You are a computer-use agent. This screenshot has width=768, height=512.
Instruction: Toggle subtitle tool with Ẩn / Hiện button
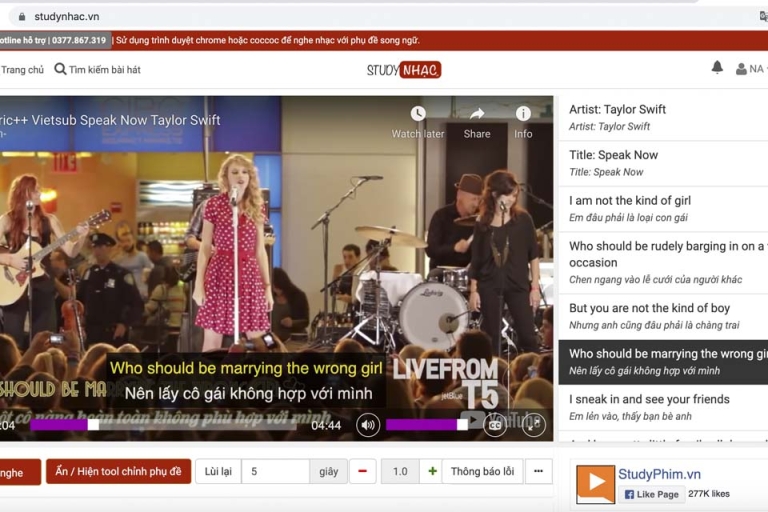point(118,471)
